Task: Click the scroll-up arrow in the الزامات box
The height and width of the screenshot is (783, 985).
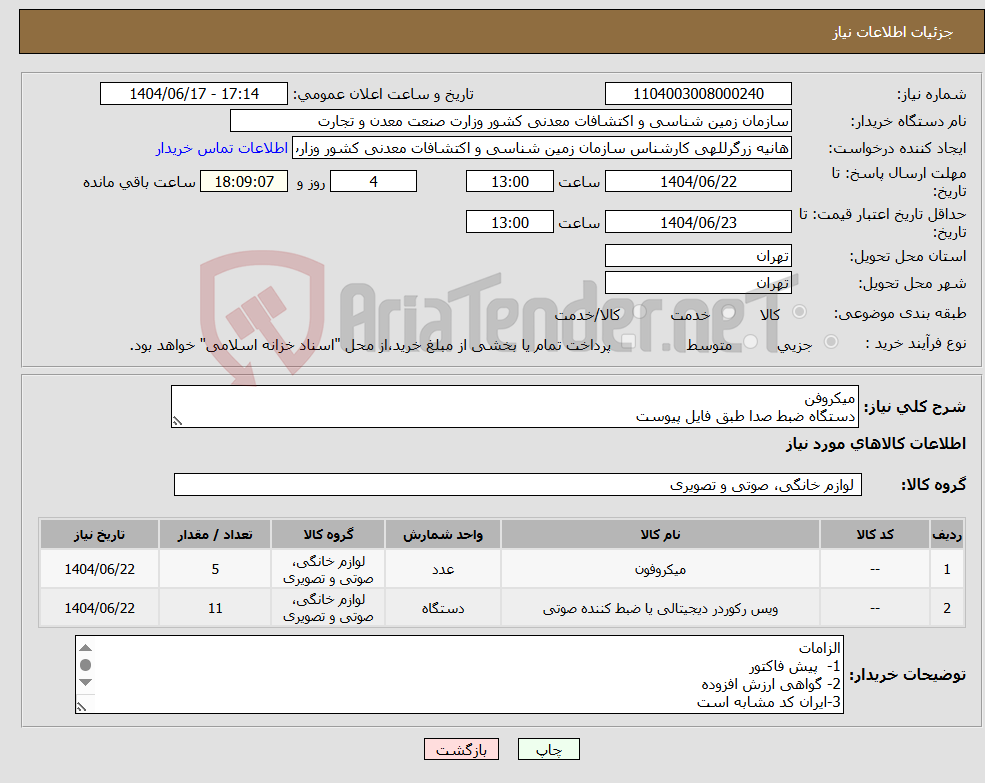Action: tap(86, 648)
